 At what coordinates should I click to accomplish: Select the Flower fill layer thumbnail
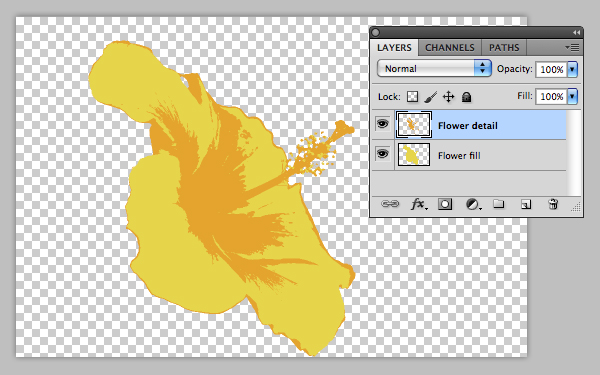[414, 155]
